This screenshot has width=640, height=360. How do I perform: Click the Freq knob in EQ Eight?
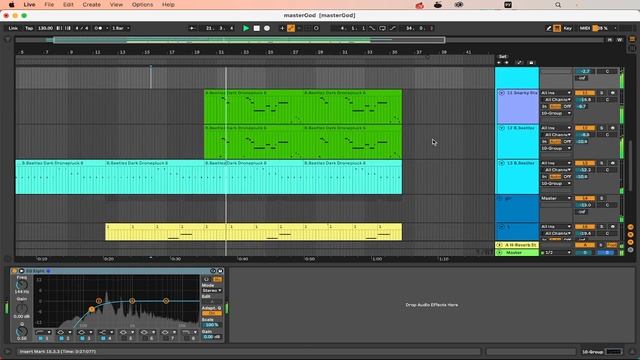pyautogui.click(x=22, y=284)
